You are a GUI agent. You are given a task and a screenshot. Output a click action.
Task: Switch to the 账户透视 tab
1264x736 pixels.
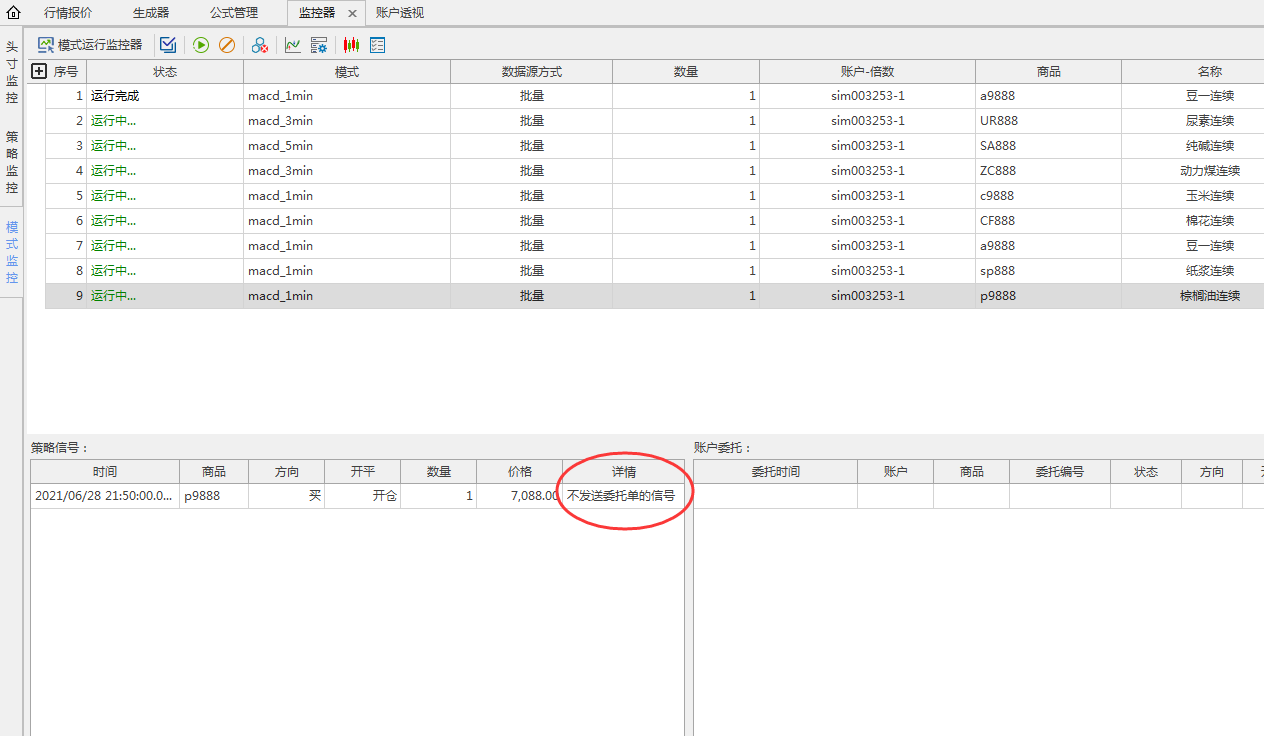400,13
